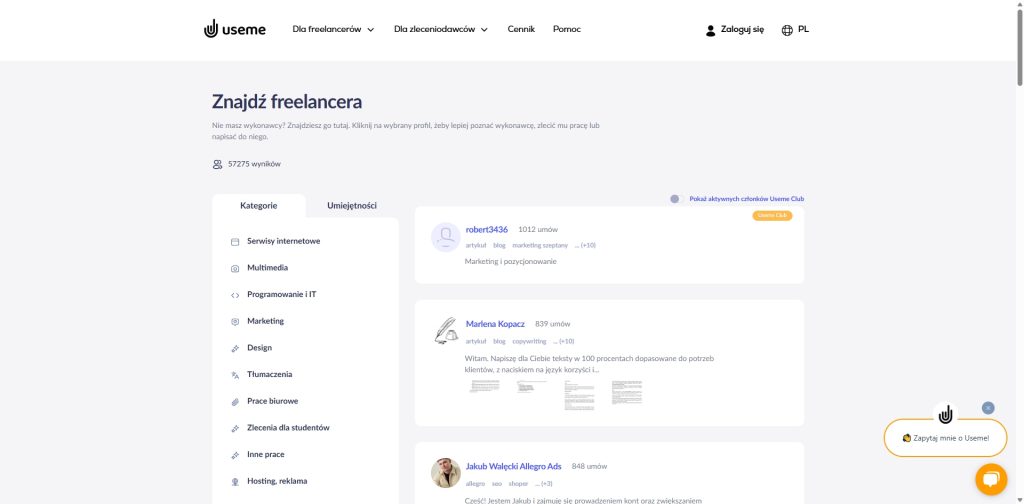Click the user icon next to Zaloguj się
1024x504 pixels.
point(711,30)
